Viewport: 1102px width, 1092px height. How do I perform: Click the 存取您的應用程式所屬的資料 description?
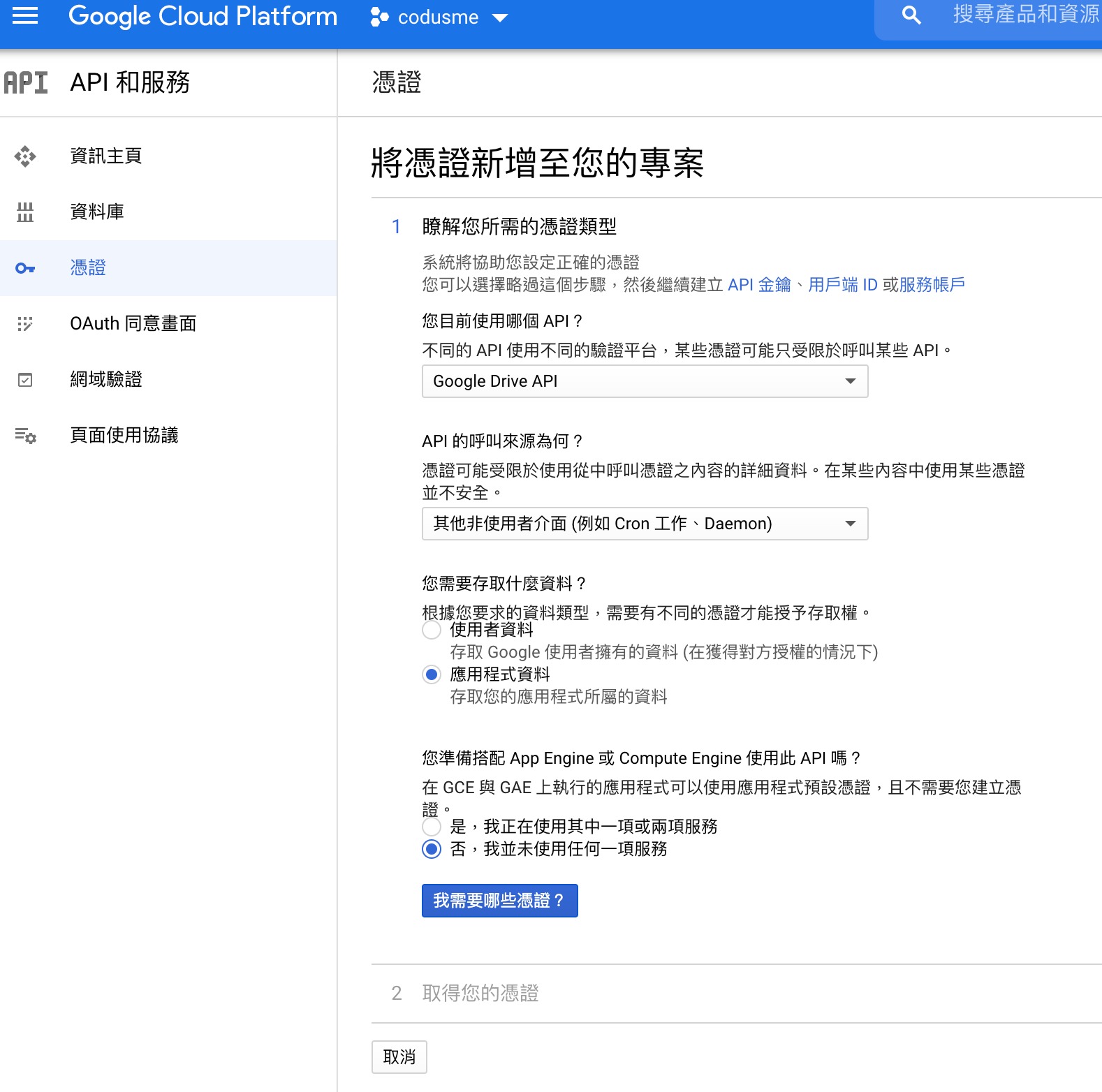(x=559, y=697)
